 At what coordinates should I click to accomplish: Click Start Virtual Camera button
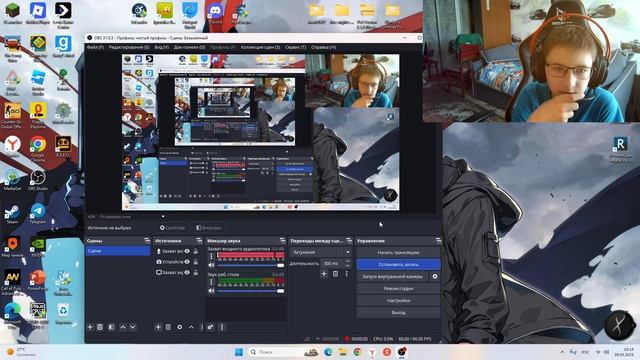click(x=393, y=276)
